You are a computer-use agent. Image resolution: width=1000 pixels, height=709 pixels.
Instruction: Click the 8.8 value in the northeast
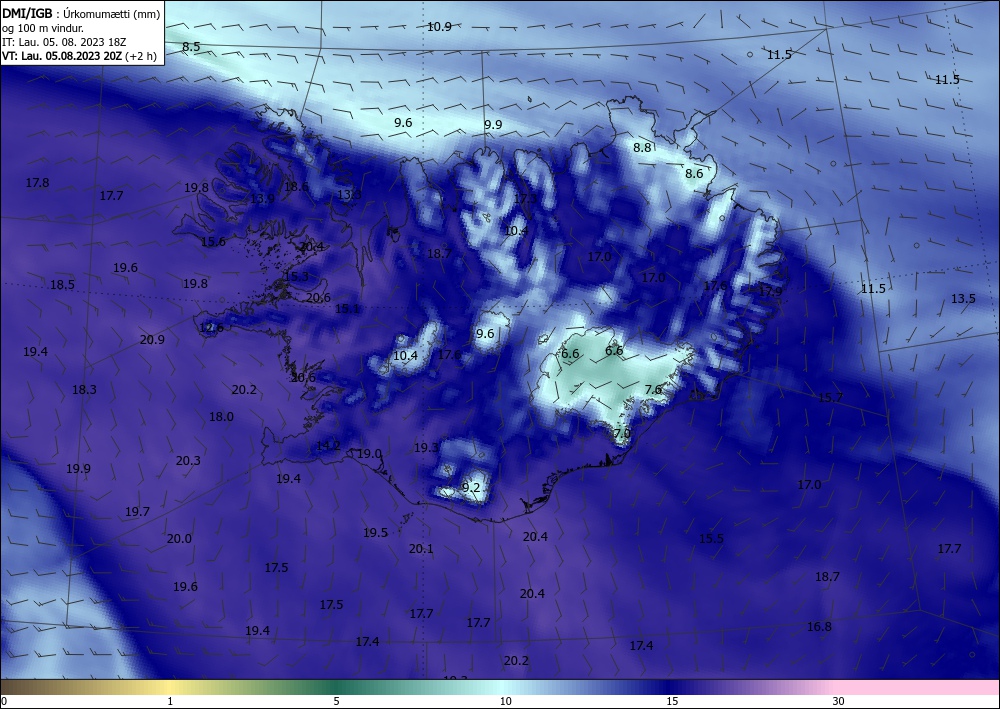click(x=642, y=148)
